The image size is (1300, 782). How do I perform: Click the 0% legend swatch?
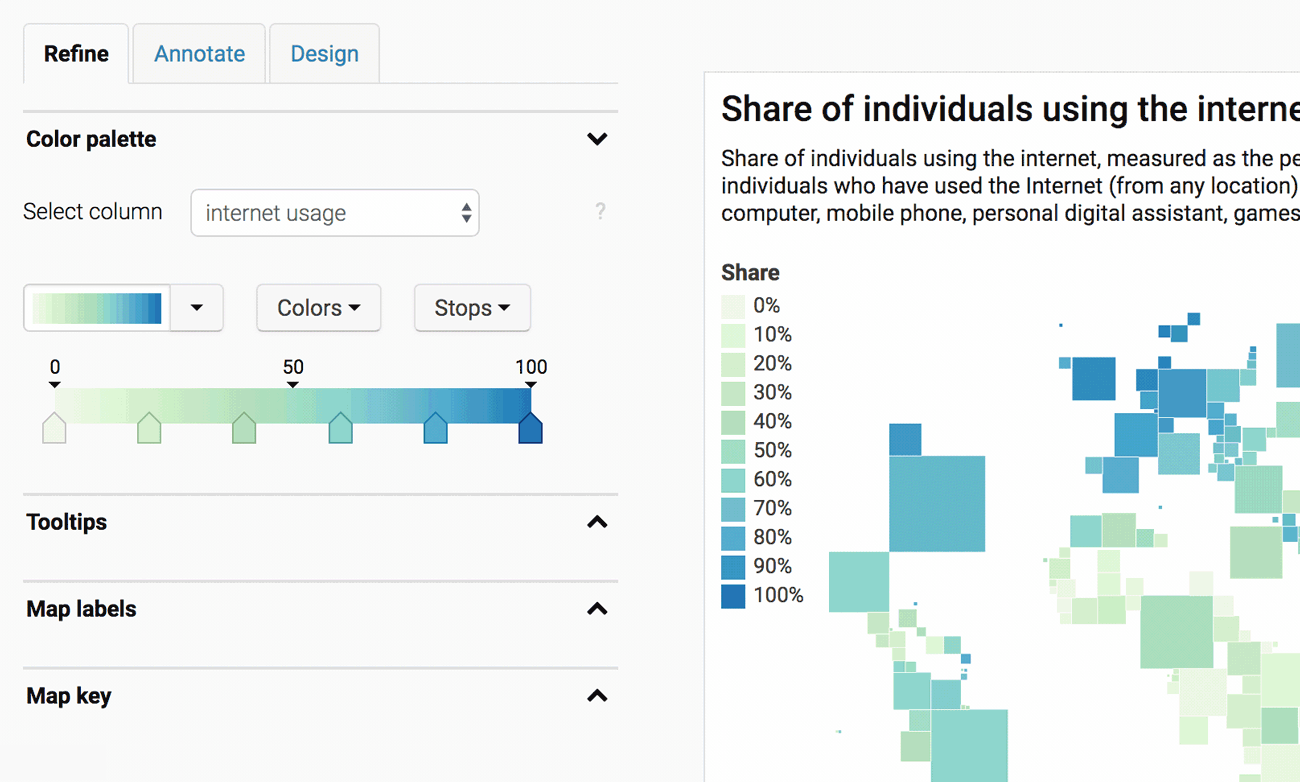click(x=731, y=304)
